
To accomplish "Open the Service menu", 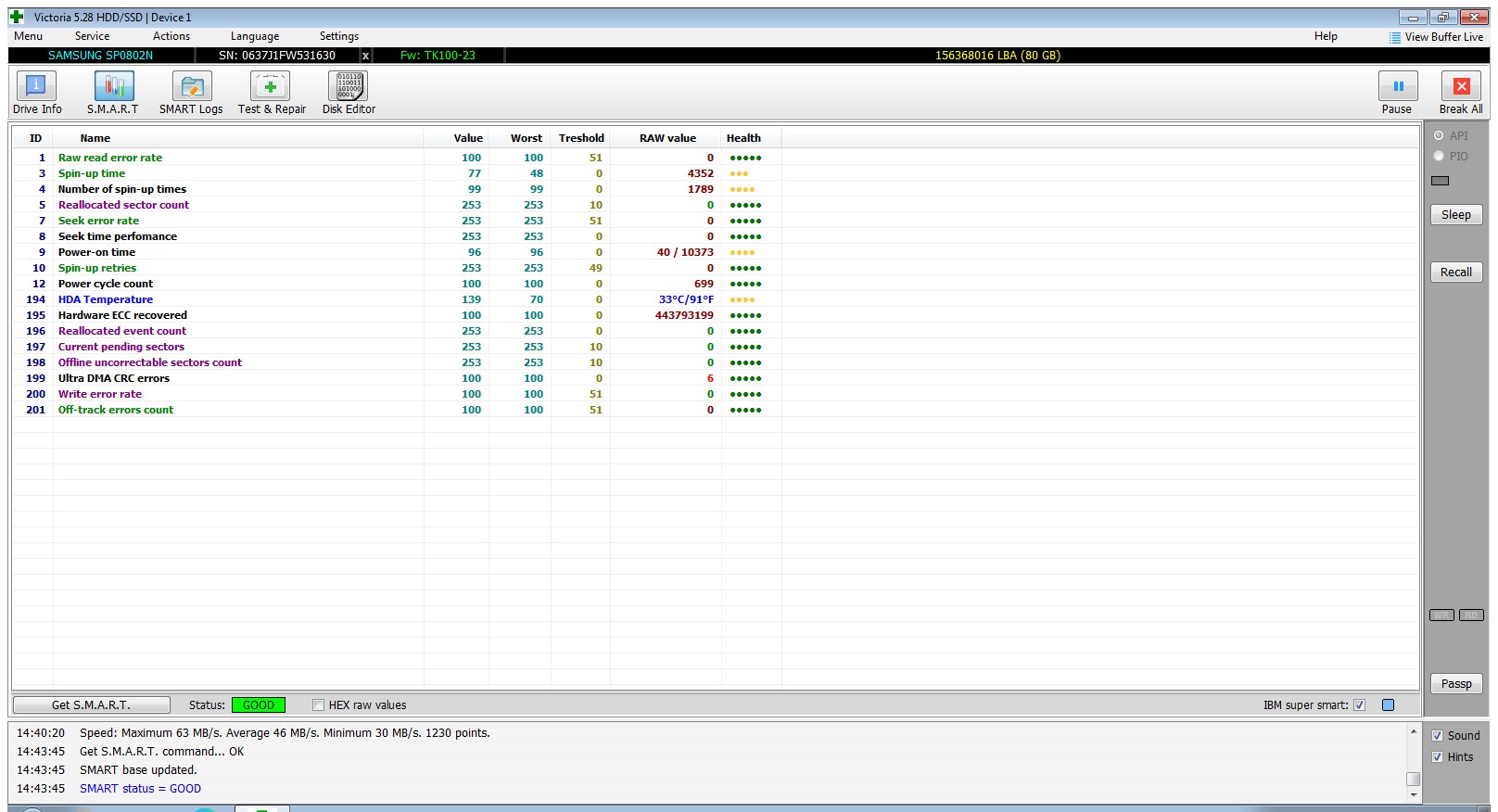I will click(92, 36).
